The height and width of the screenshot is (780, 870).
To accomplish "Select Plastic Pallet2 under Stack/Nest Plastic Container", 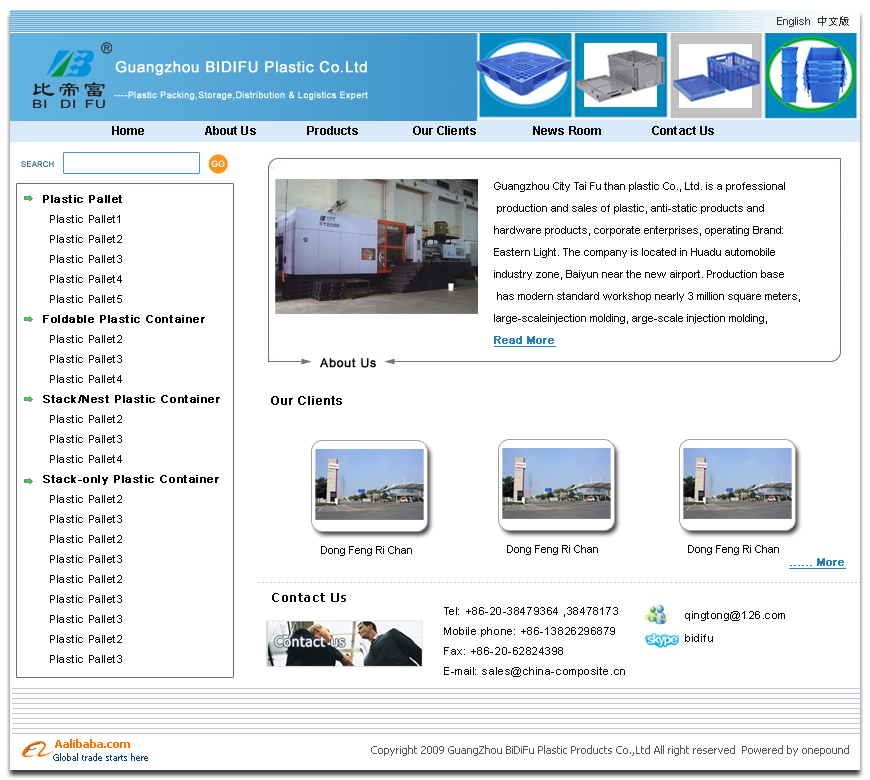I will [85, 419].
